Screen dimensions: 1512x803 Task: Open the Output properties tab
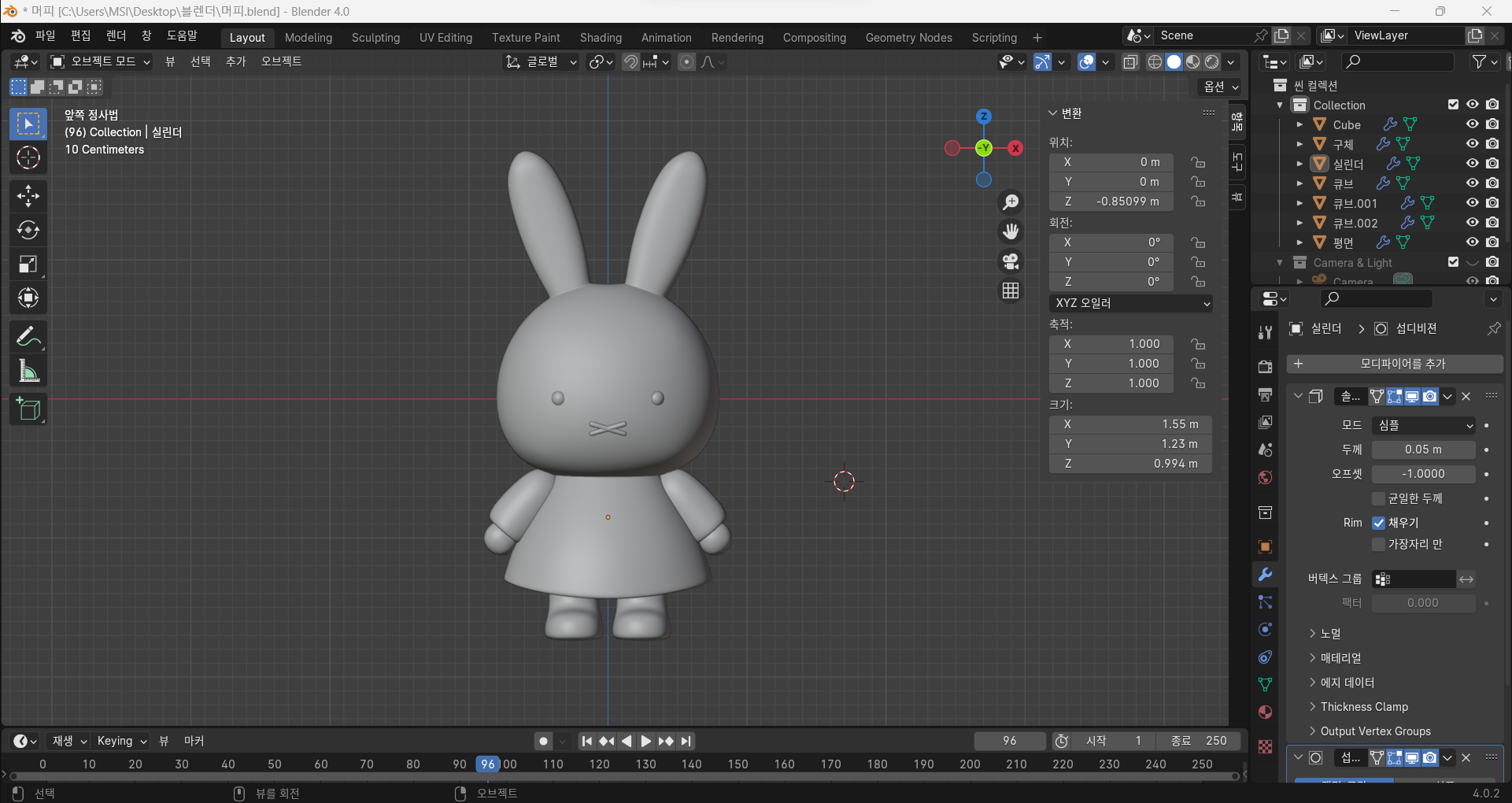coord(1265,394)
